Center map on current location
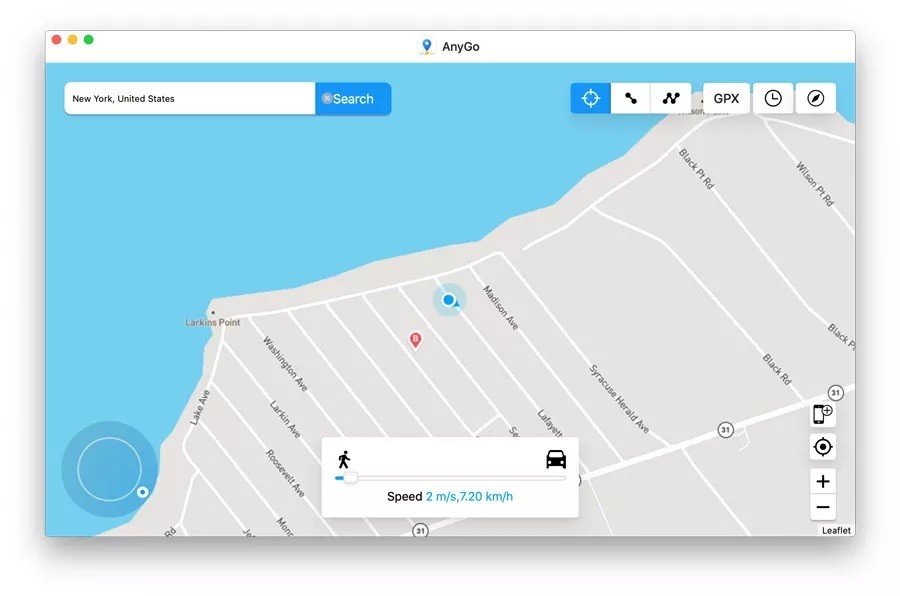Viewport: 900px width, 596px height. pos(822,447)
